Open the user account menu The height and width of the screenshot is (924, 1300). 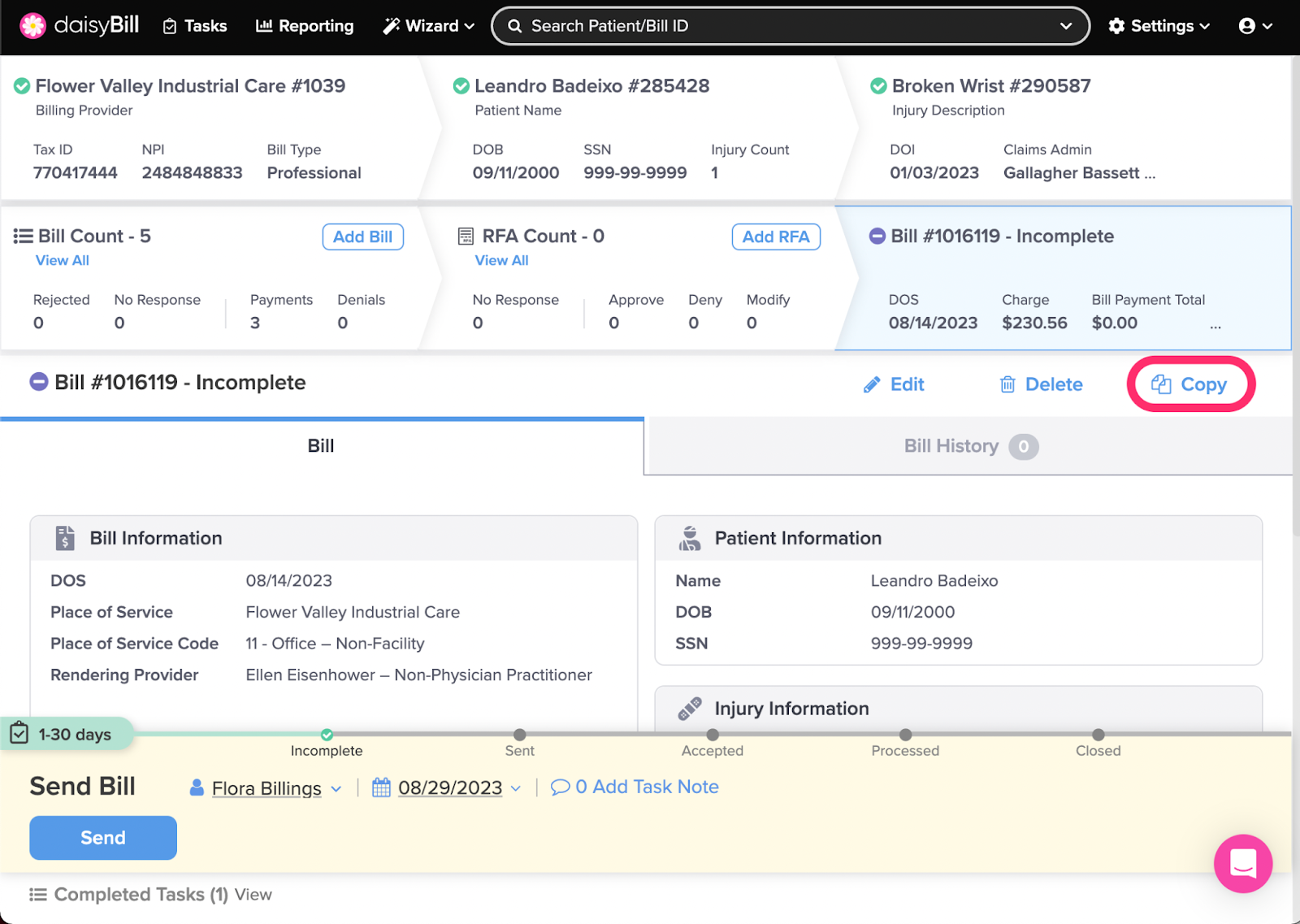pos(1255,26)
